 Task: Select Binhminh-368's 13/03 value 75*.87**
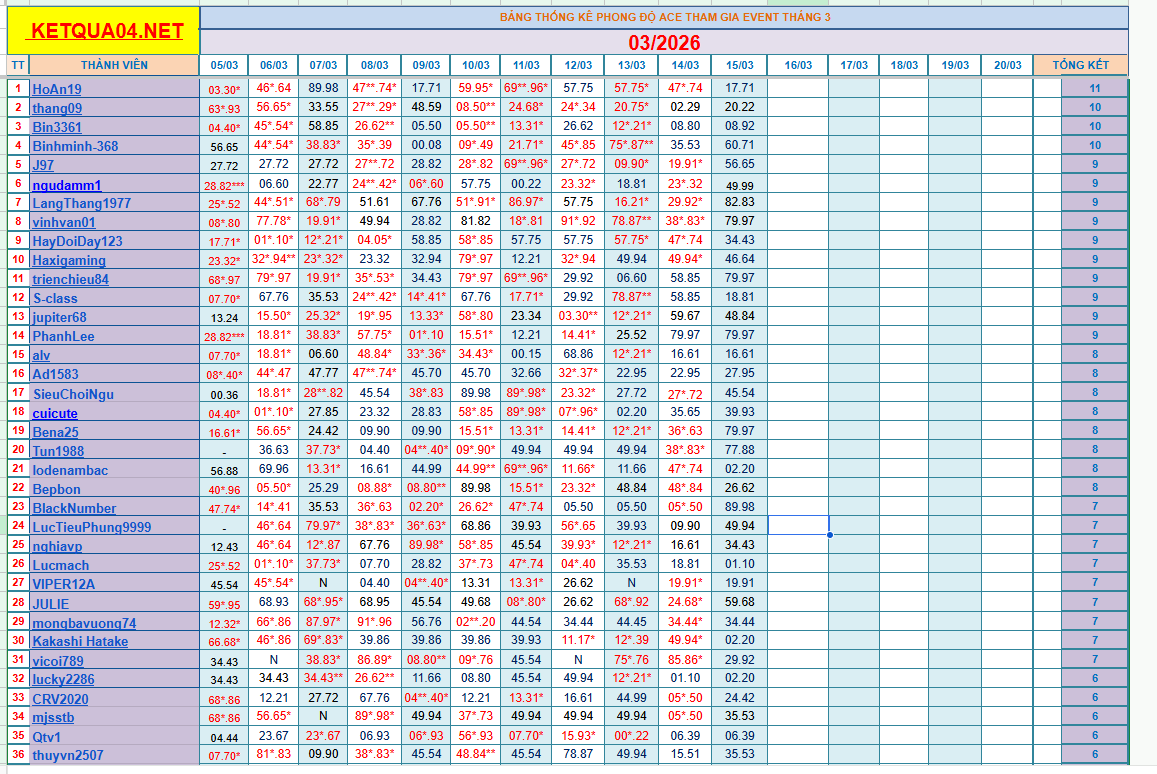point(631,145)
